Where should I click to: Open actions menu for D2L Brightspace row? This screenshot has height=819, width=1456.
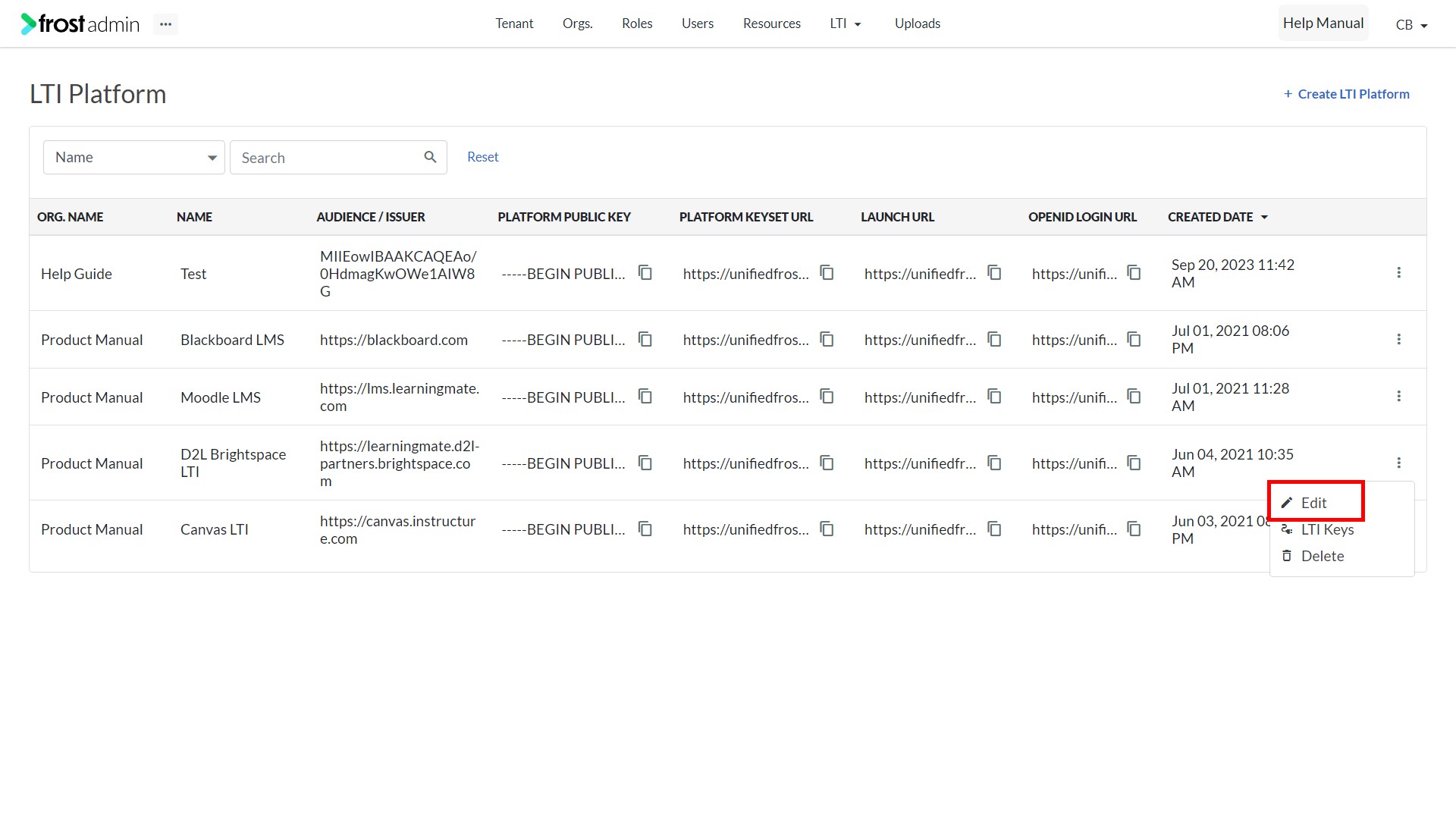tap(1399, 463)
